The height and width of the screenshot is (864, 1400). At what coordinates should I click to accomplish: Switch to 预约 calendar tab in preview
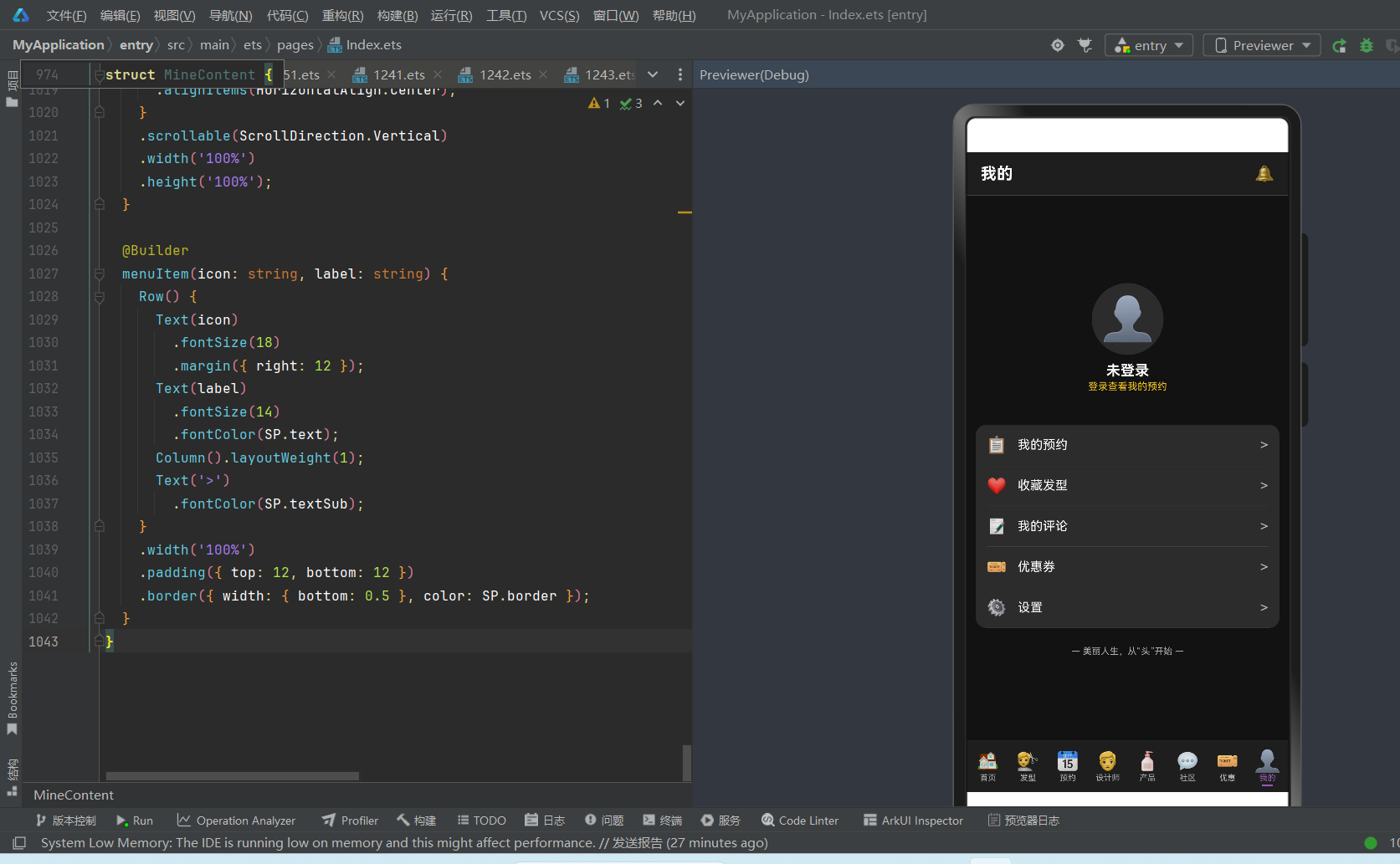1068,766
